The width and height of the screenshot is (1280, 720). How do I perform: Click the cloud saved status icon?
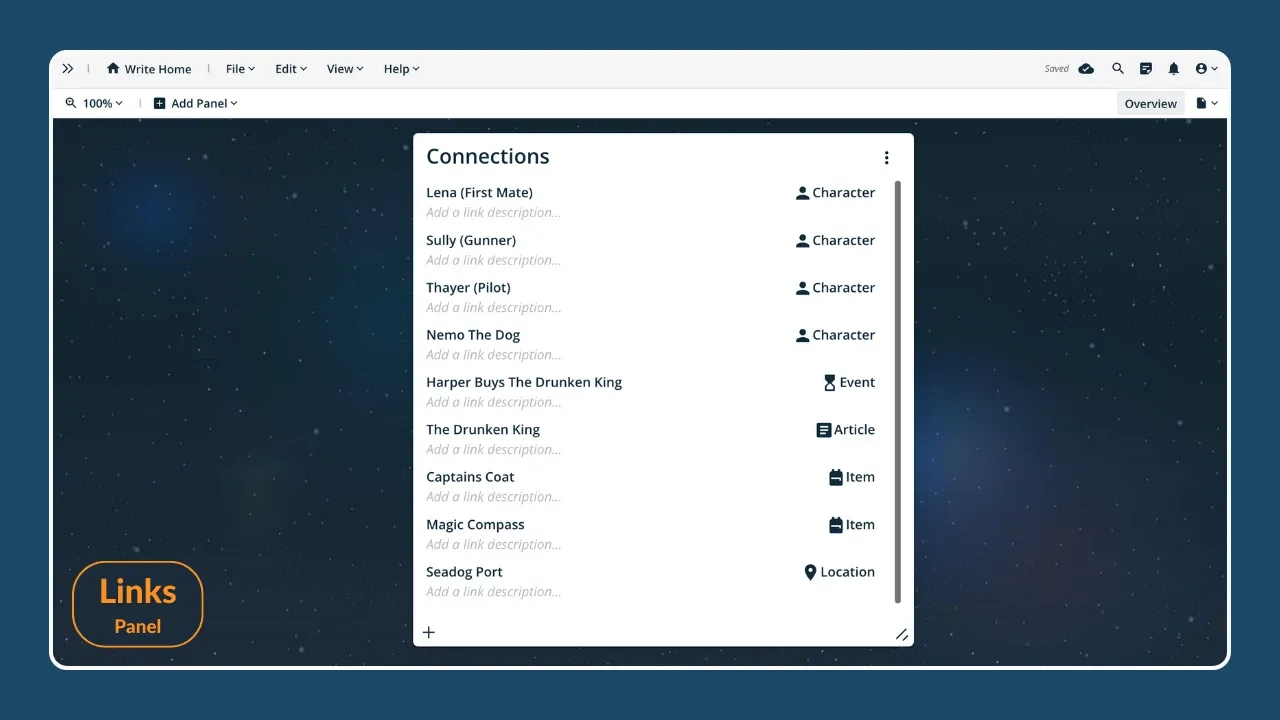point(1086,69)
